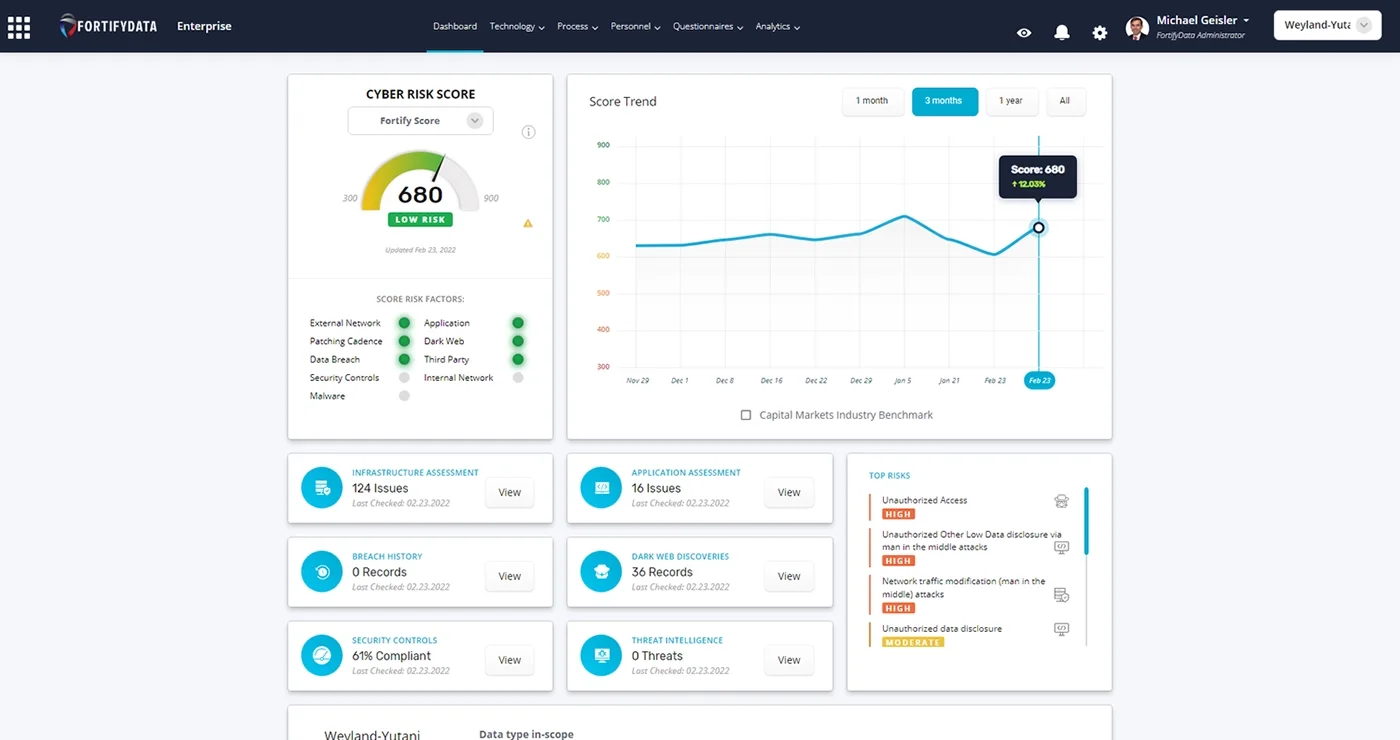Select the 1 year trend range
The height and width of the screenshot is (740, 1400).
[x=1011, y=101]
